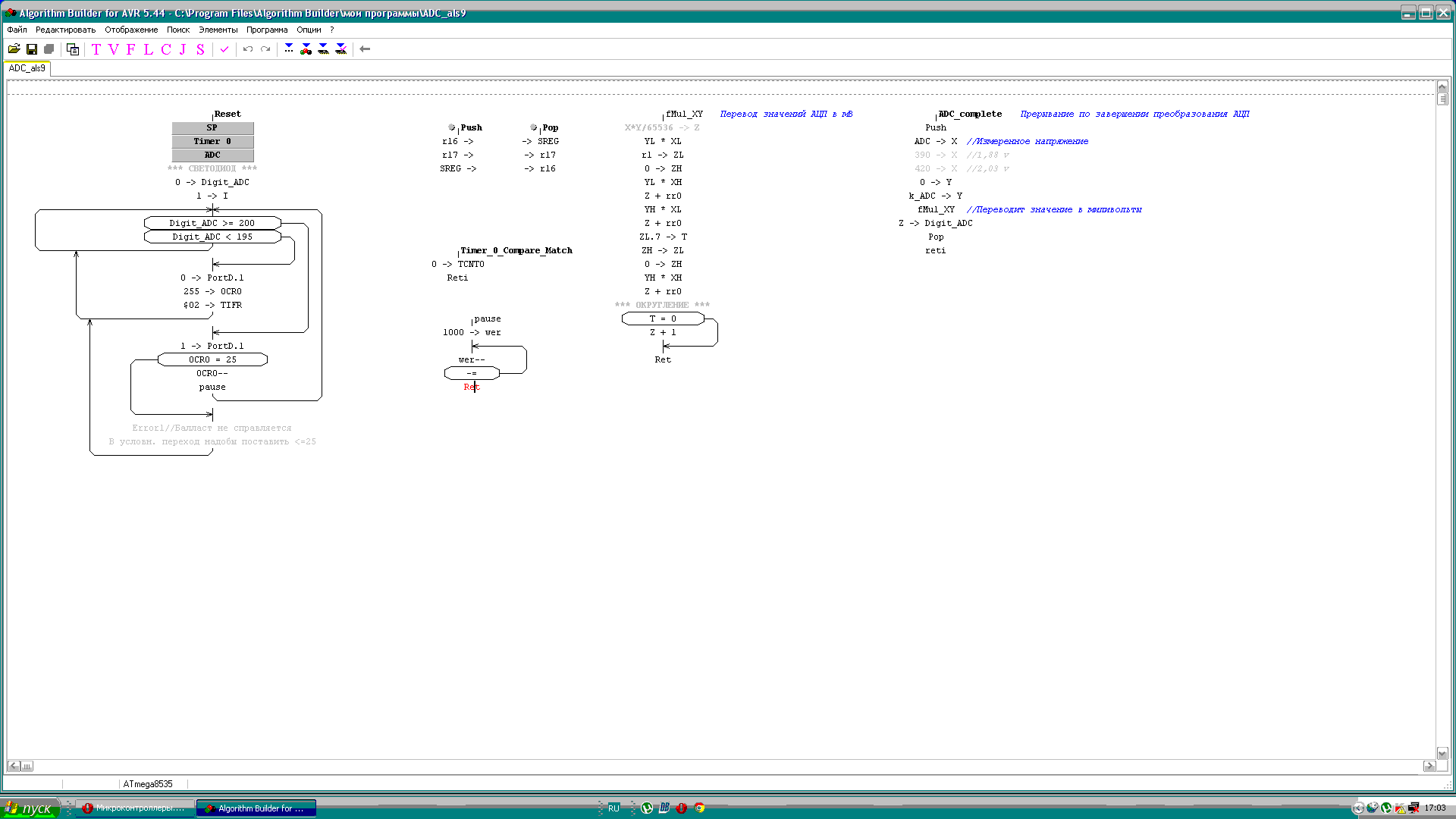The image size is (1456, 819).
Task: Insert a Field element with the F icon
Action: [130, 49]
